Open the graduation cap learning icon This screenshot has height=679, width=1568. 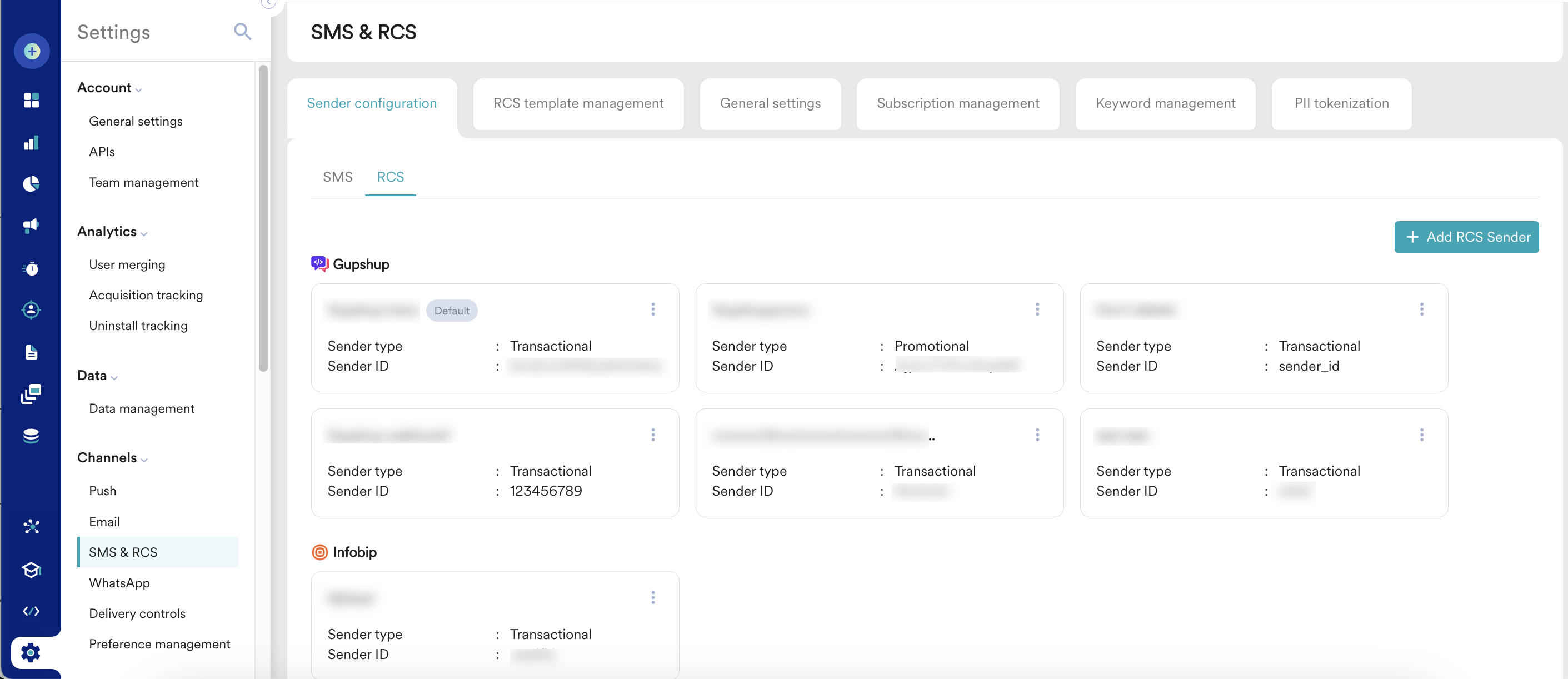tap(31, 570)
